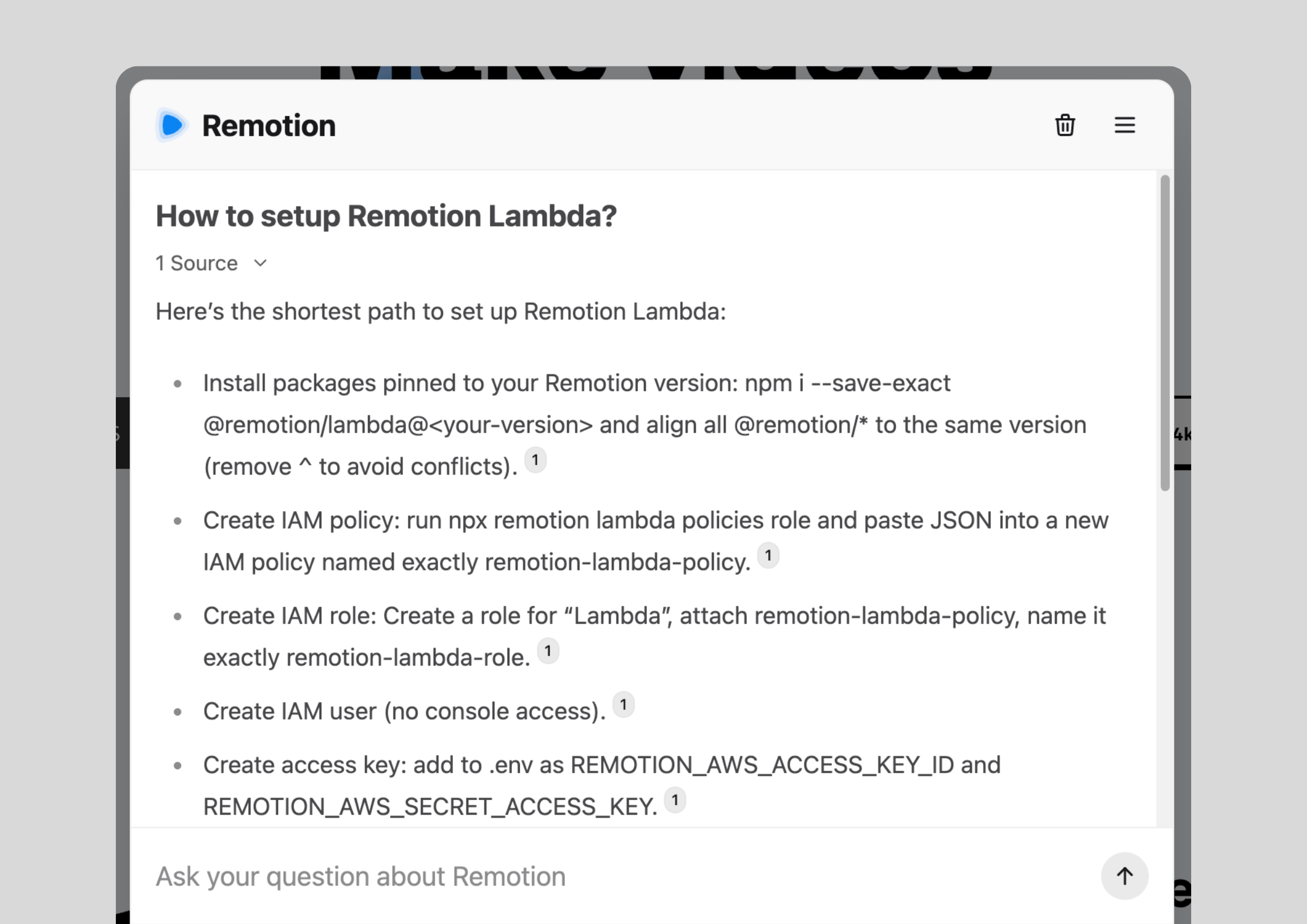Screen dimensions: 1307x924
Task: Click the chat's vertical scrollbar thumb
Action: point(1164,332)
